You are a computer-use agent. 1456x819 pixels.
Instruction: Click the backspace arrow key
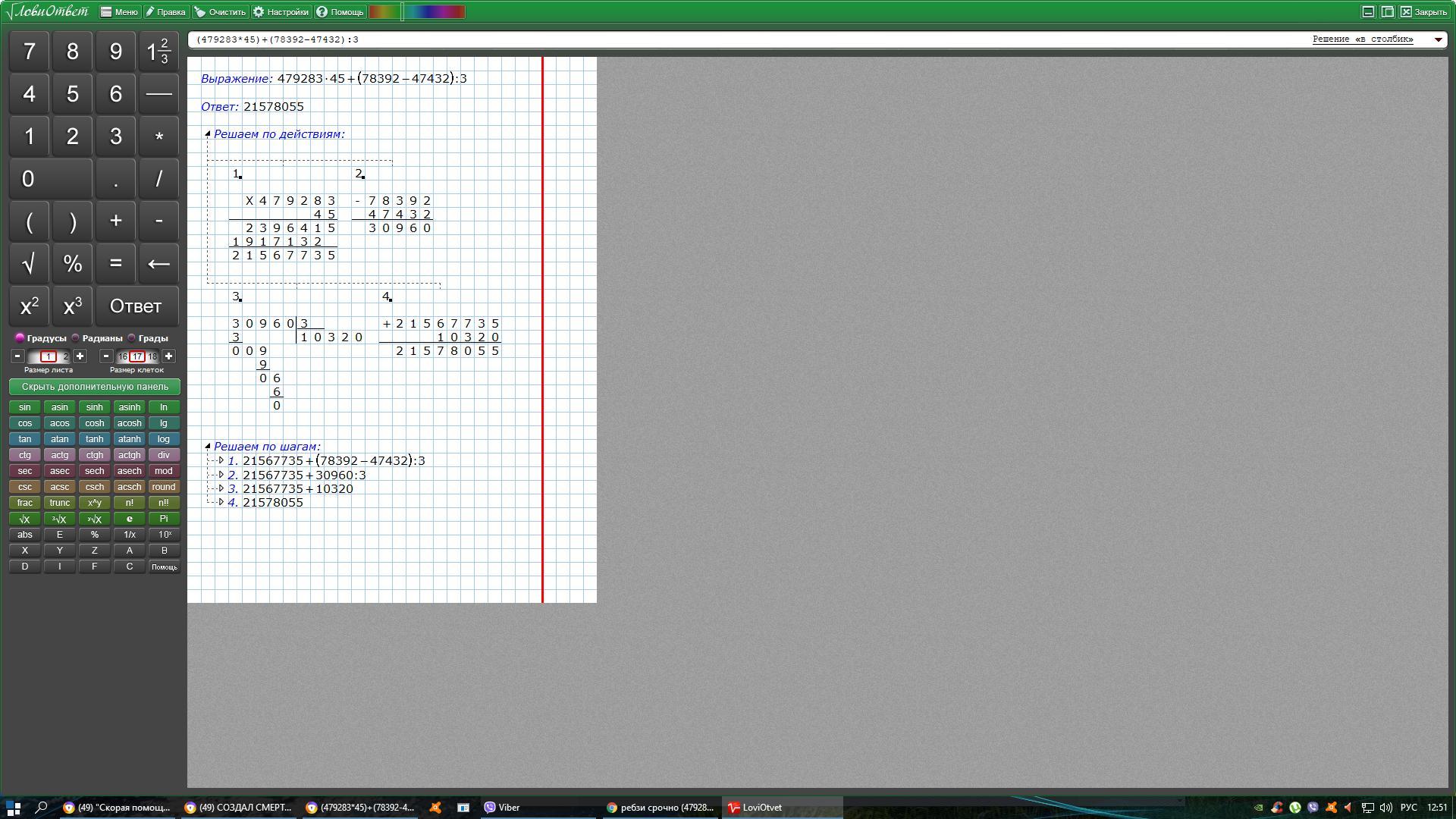[158, 264]
